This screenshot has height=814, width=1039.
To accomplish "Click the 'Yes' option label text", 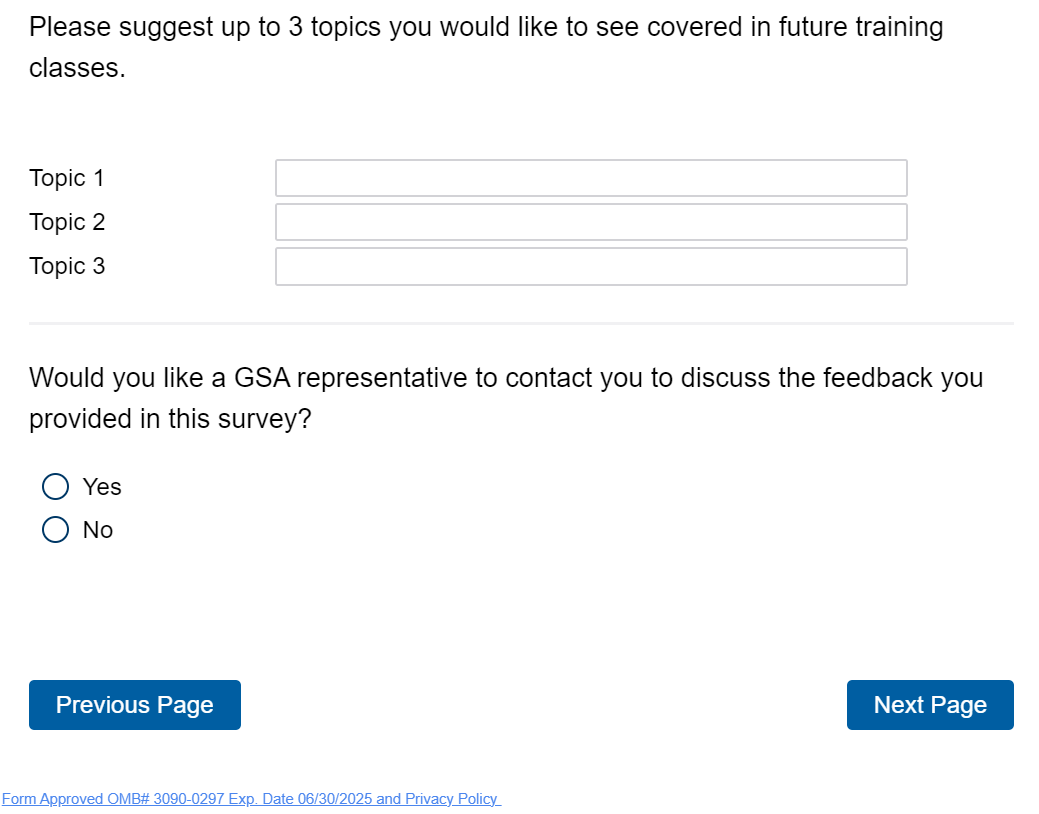I will tap(102, 487).
